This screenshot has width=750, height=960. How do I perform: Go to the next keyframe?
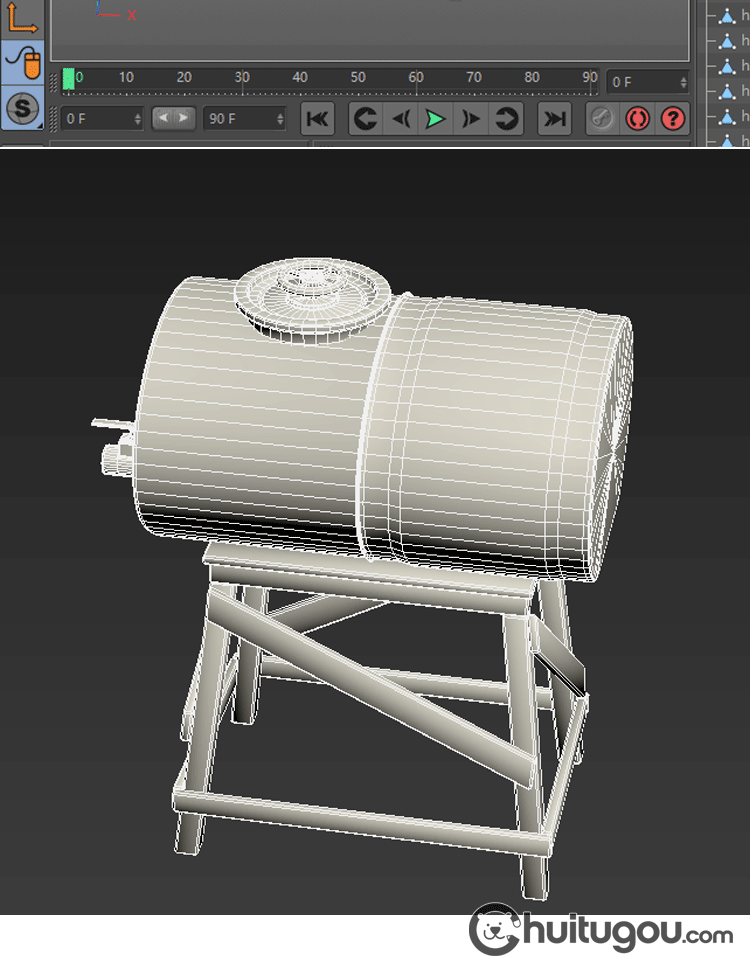click(507, 119)
